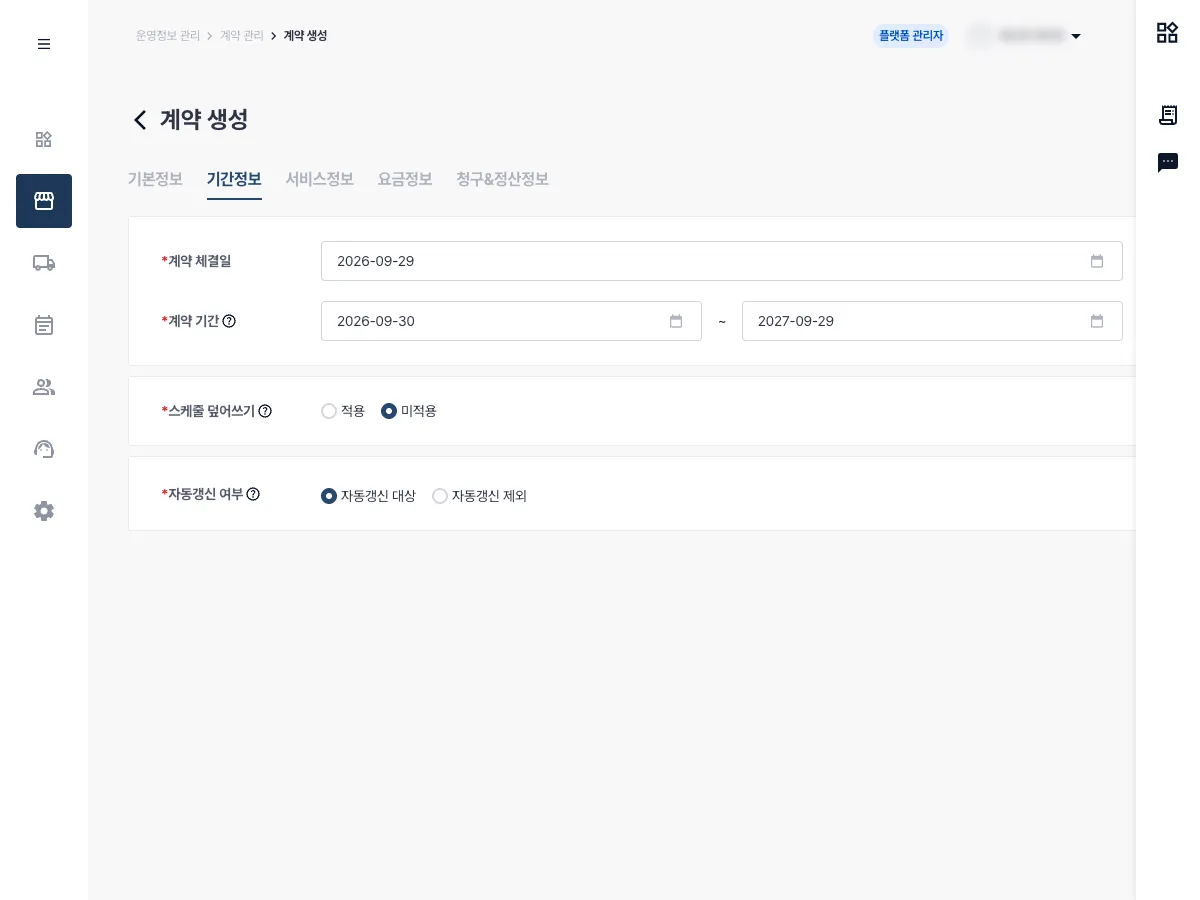Open the chat message icon in right panel
Viewport: 1200px width, 900px height.
[1167, 162]
